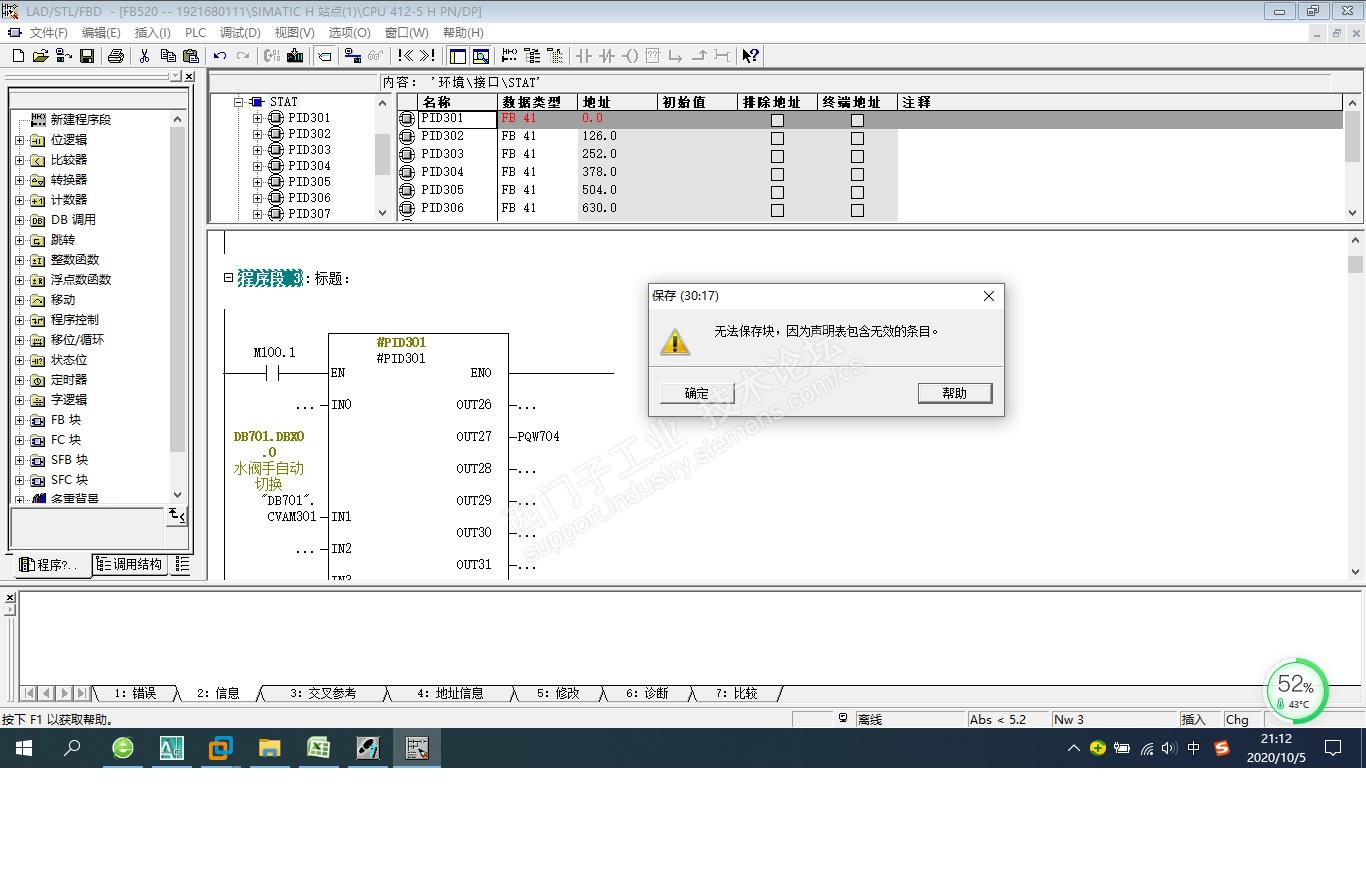
Task: Open the 编辑(E) menu
Action: (x=101, y=33)
